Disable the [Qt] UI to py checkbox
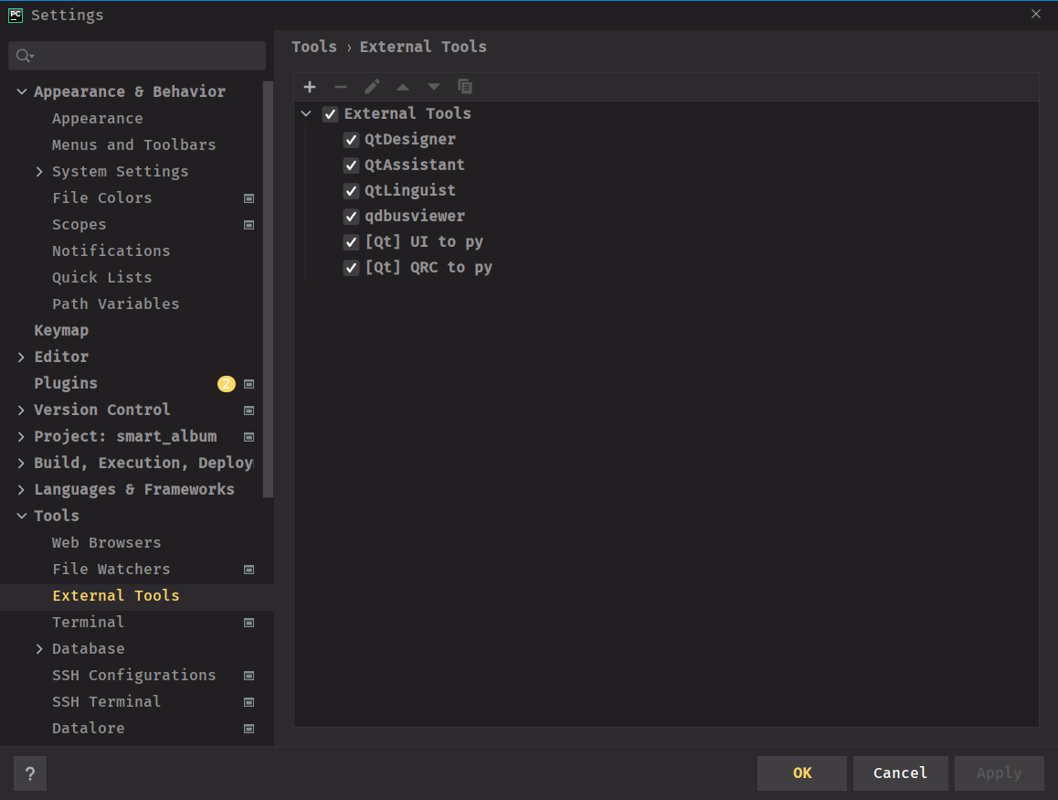 pyautogui.click(x=351, y=242)
